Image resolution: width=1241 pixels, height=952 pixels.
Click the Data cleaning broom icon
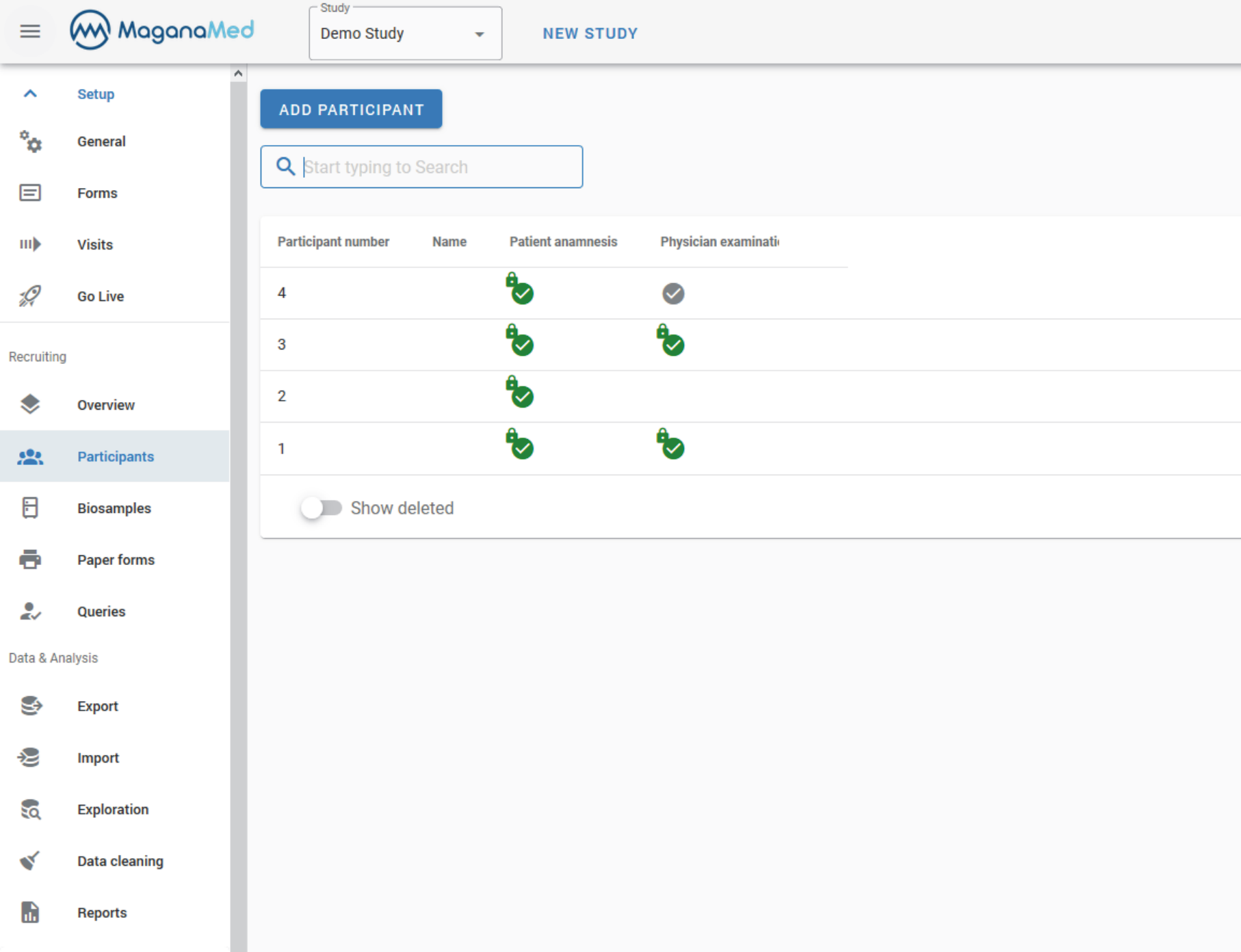(x=30, y=860)
